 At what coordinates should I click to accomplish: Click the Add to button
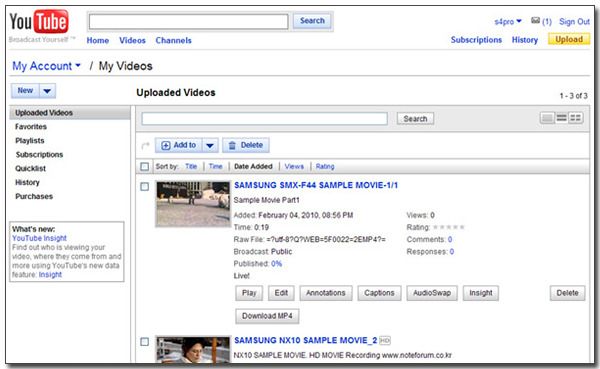(x=179, y=145)
